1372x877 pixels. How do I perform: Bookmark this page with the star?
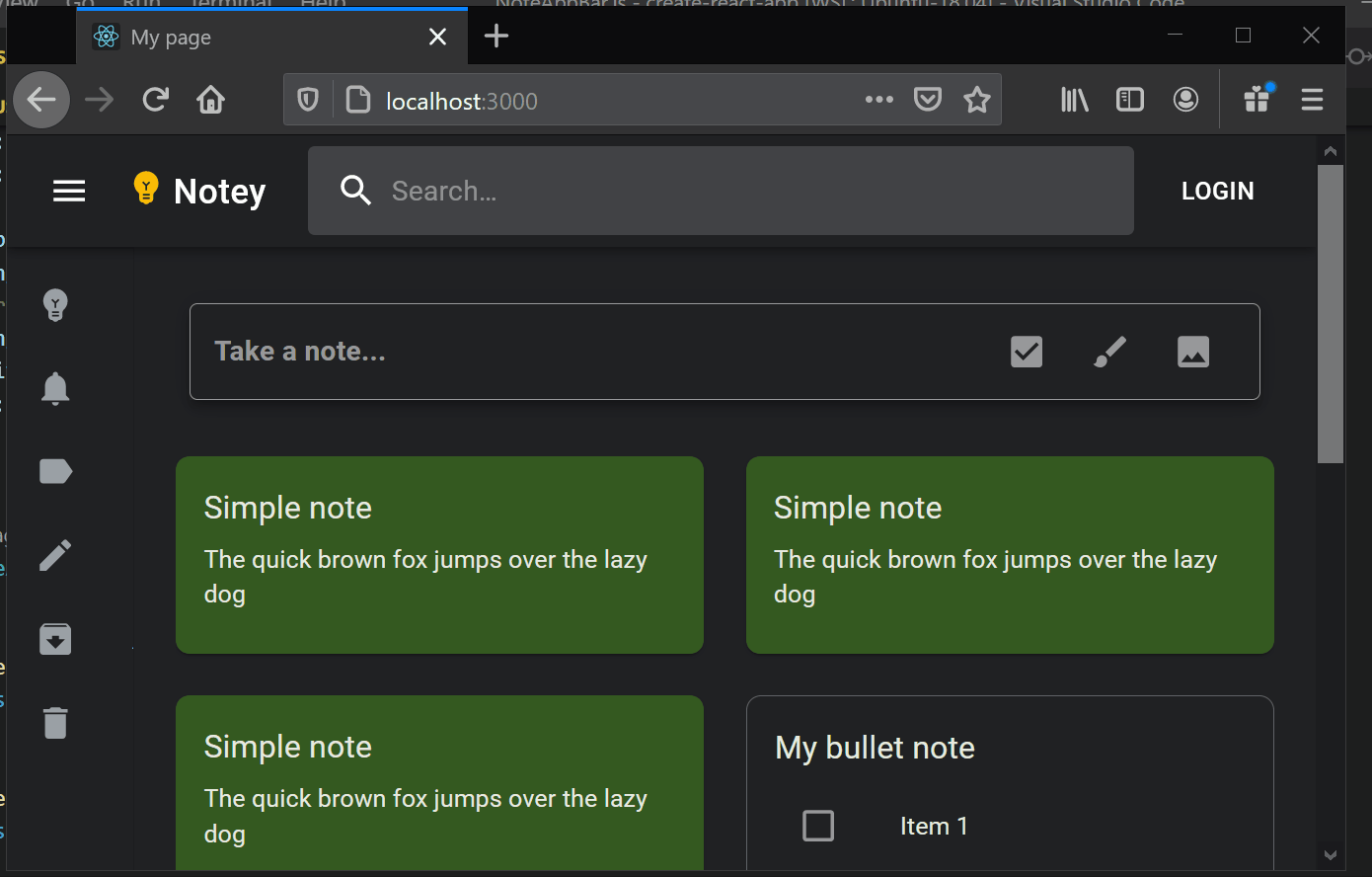point(976,100)
